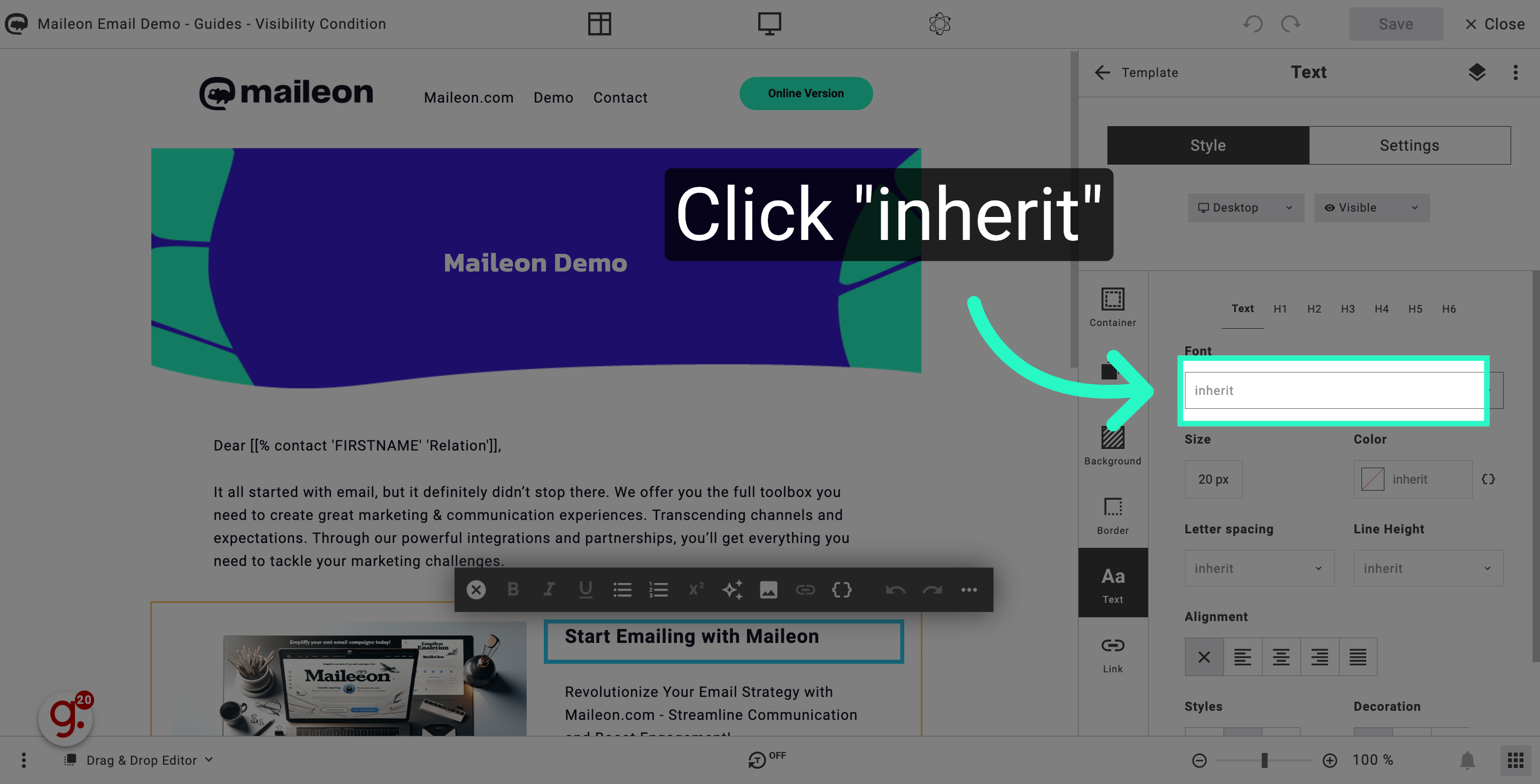Zoom in with plus magnifier

pos(1329,760)
